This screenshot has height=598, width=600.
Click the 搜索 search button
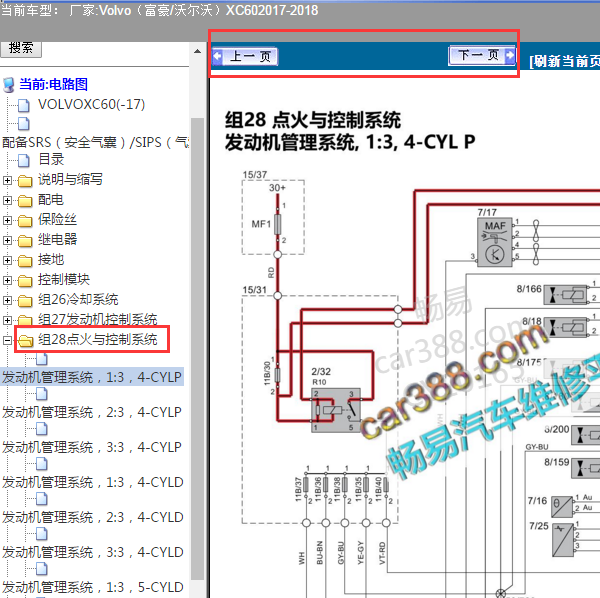click(x=21, y=48)
